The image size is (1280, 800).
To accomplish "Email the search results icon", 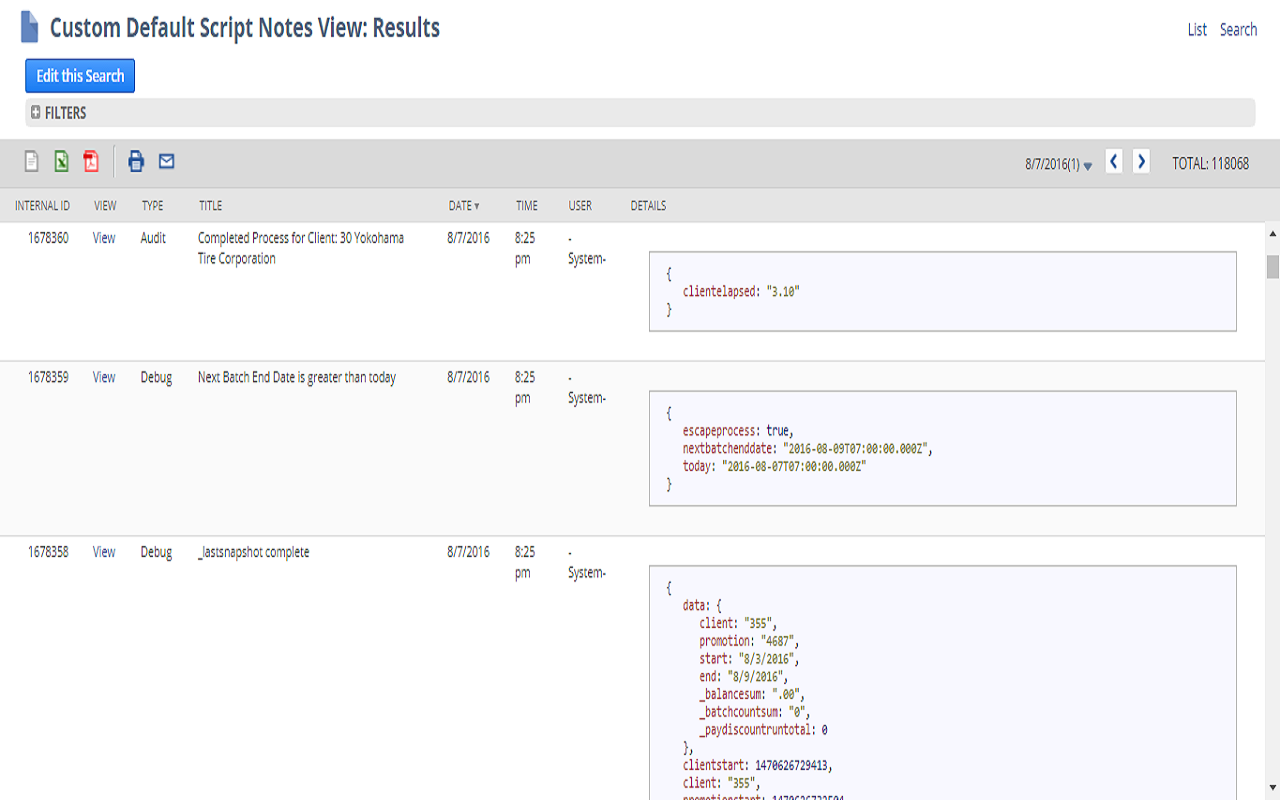I will [166, 161].
